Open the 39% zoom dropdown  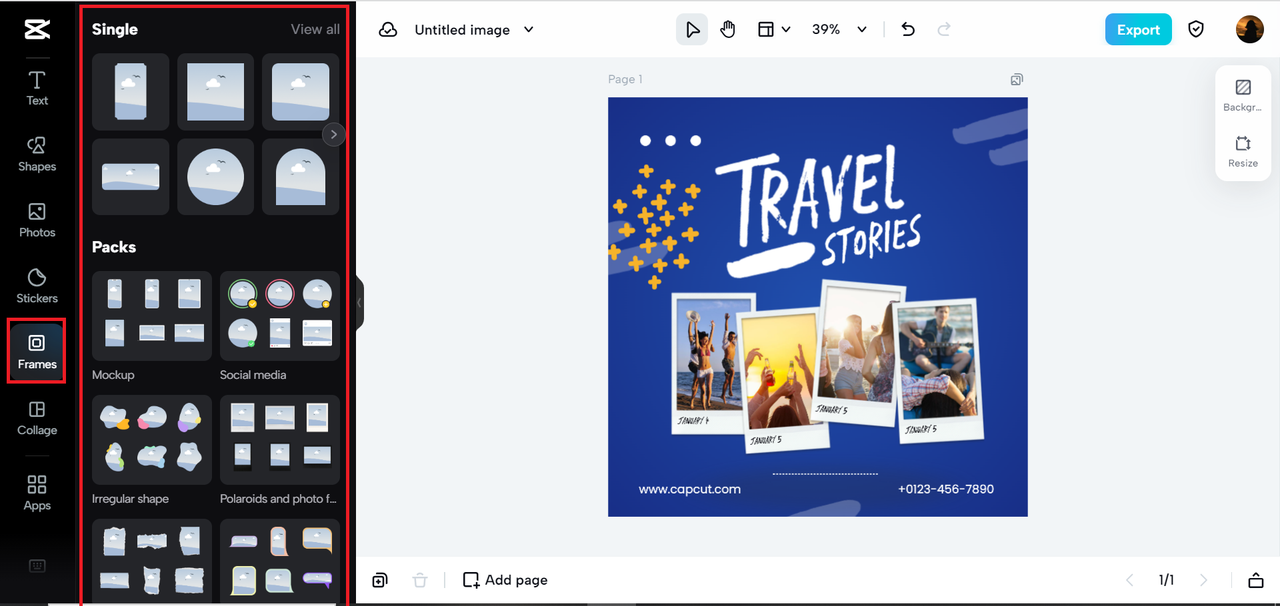(839, 30)
